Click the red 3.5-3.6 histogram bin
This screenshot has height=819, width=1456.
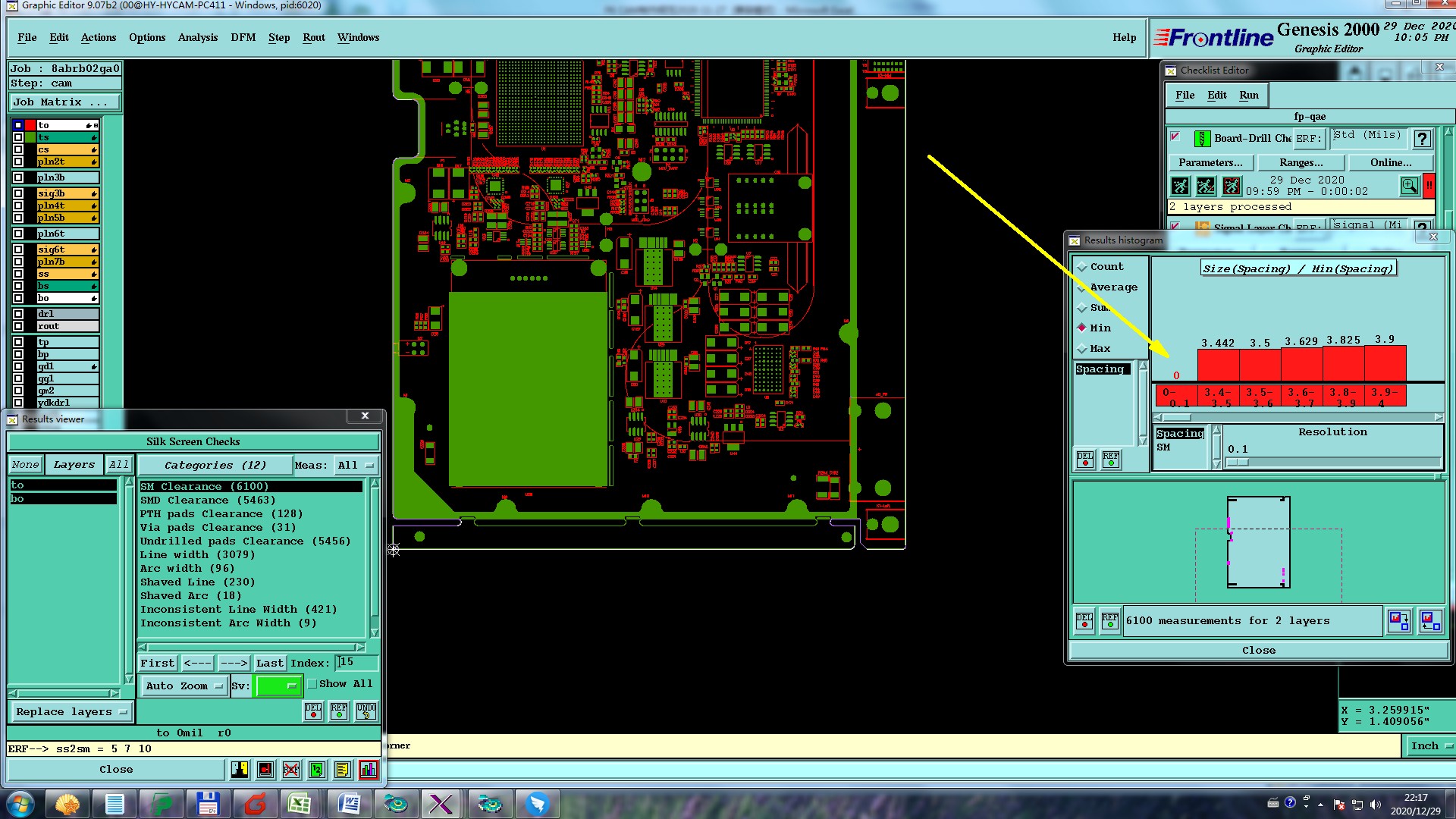pos(1260,364)
